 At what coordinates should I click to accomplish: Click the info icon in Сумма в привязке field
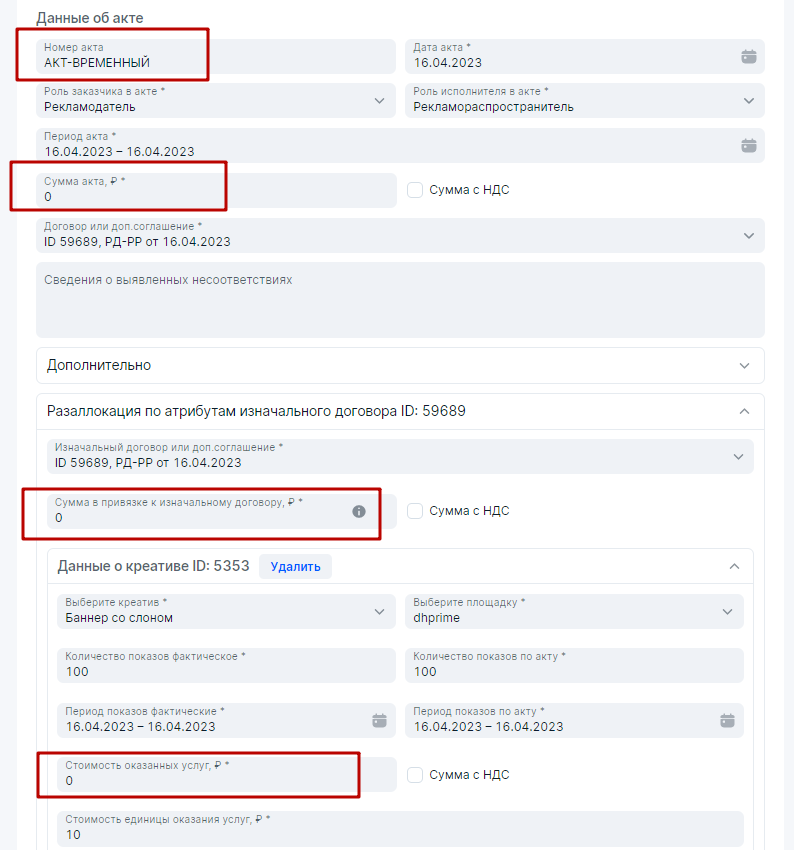(359, 511)
